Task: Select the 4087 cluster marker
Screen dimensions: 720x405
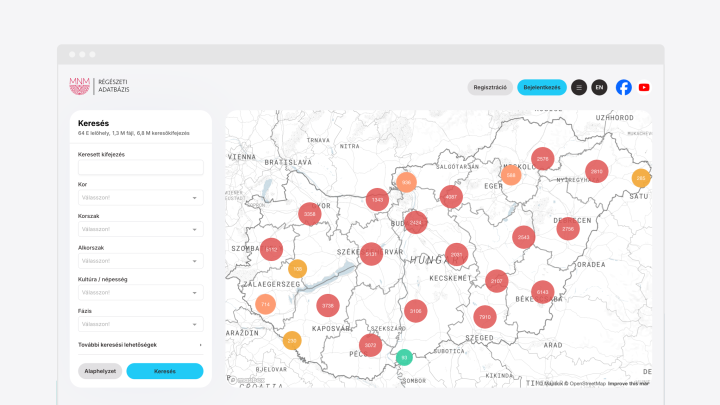Action: [x=451, y=197]
